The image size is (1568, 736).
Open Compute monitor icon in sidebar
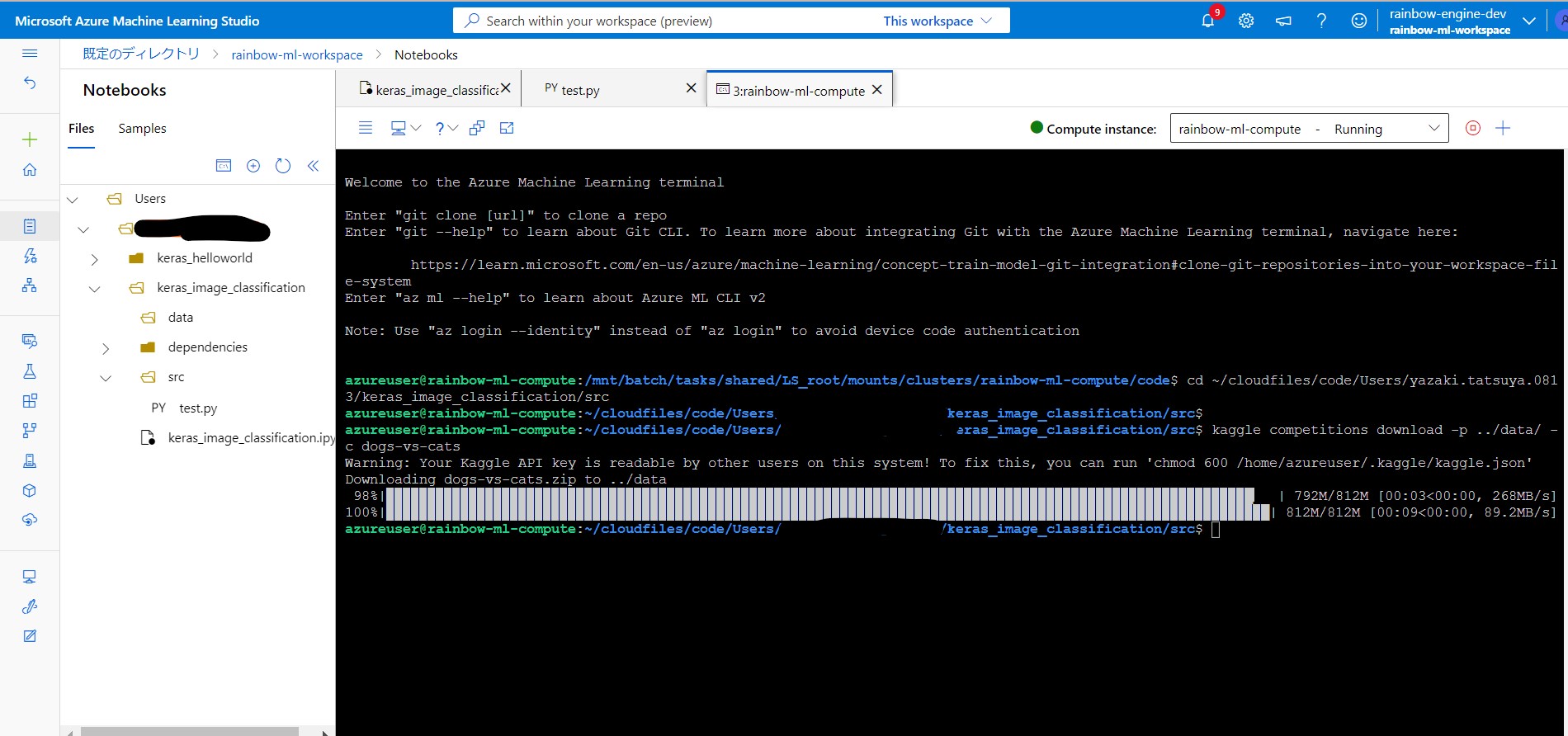(x=30, y=577)
